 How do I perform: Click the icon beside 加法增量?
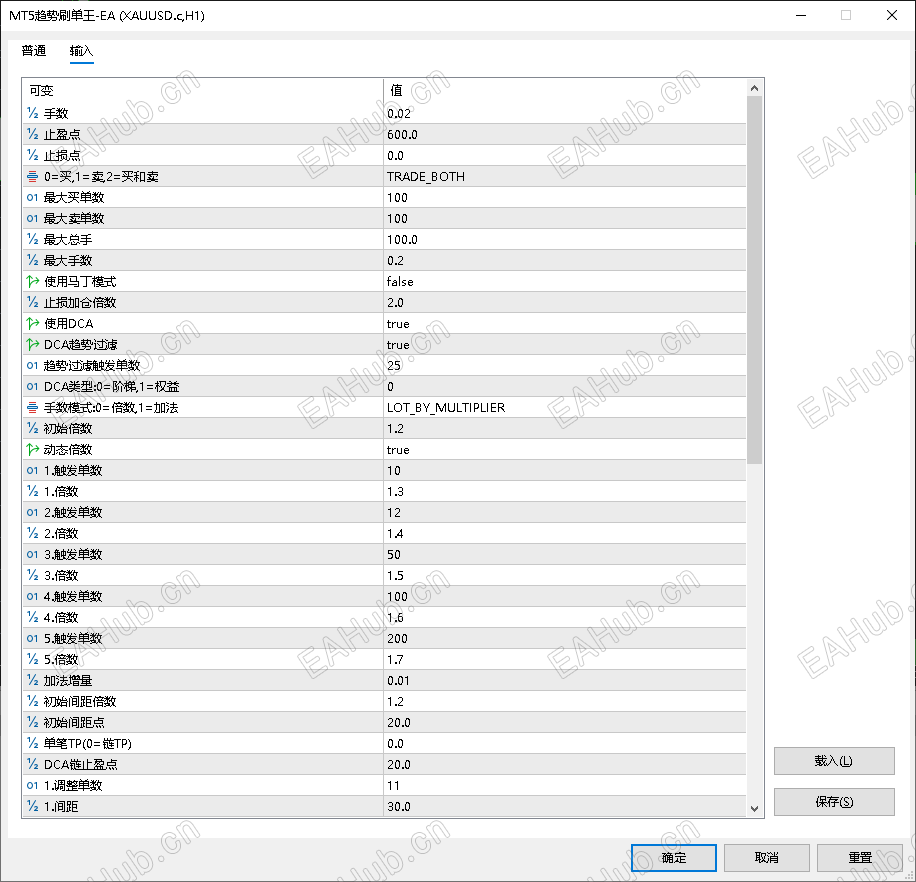[x=33, y=680]
